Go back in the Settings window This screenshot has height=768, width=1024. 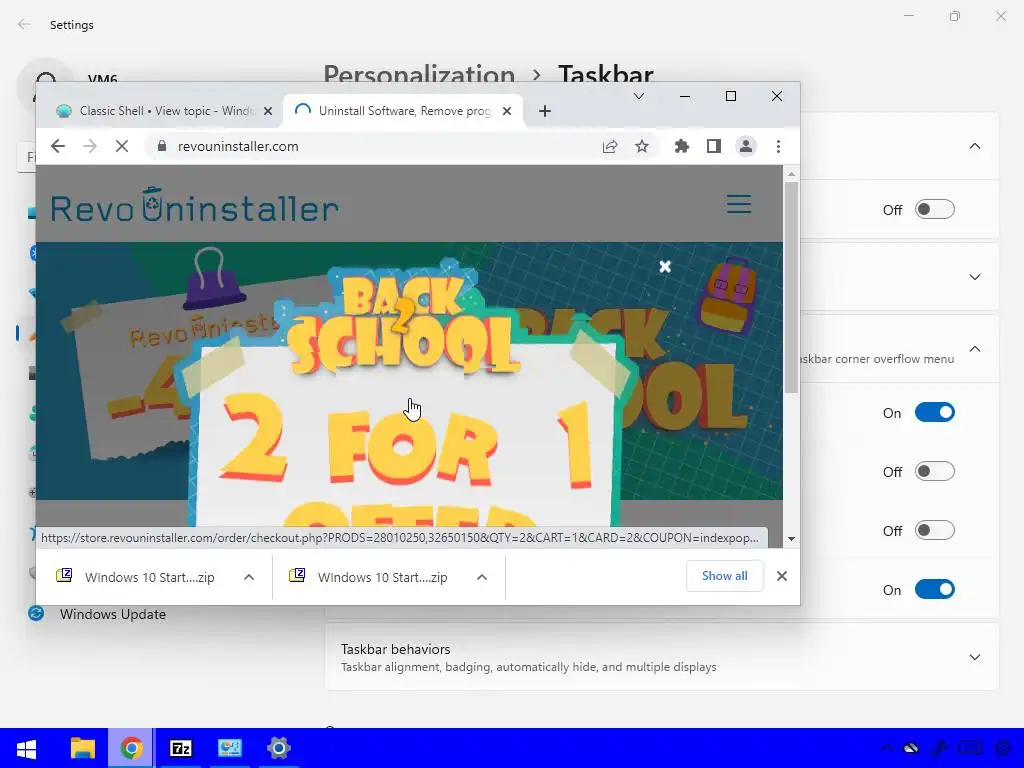pos(24,25)
